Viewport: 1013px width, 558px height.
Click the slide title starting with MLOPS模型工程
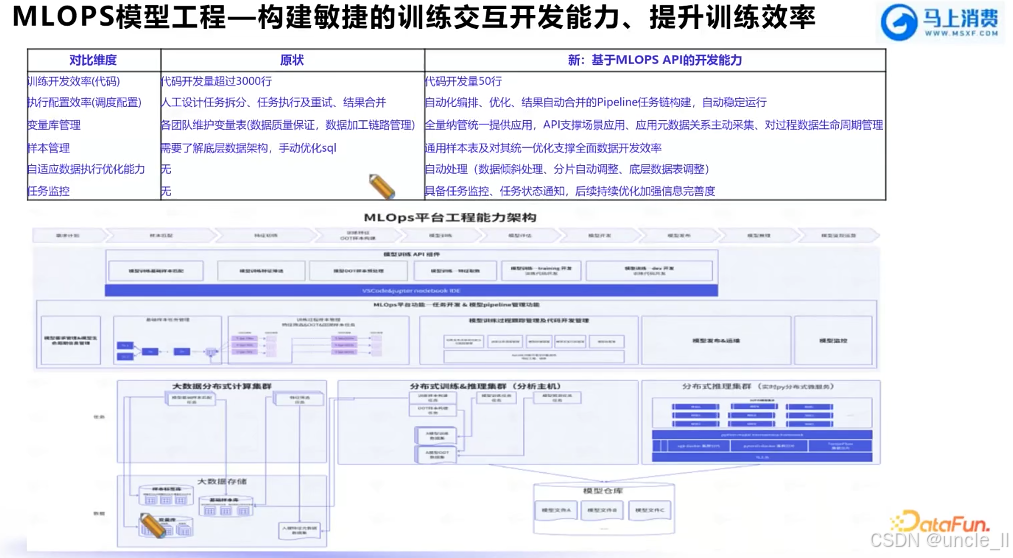tap(413, 17)
